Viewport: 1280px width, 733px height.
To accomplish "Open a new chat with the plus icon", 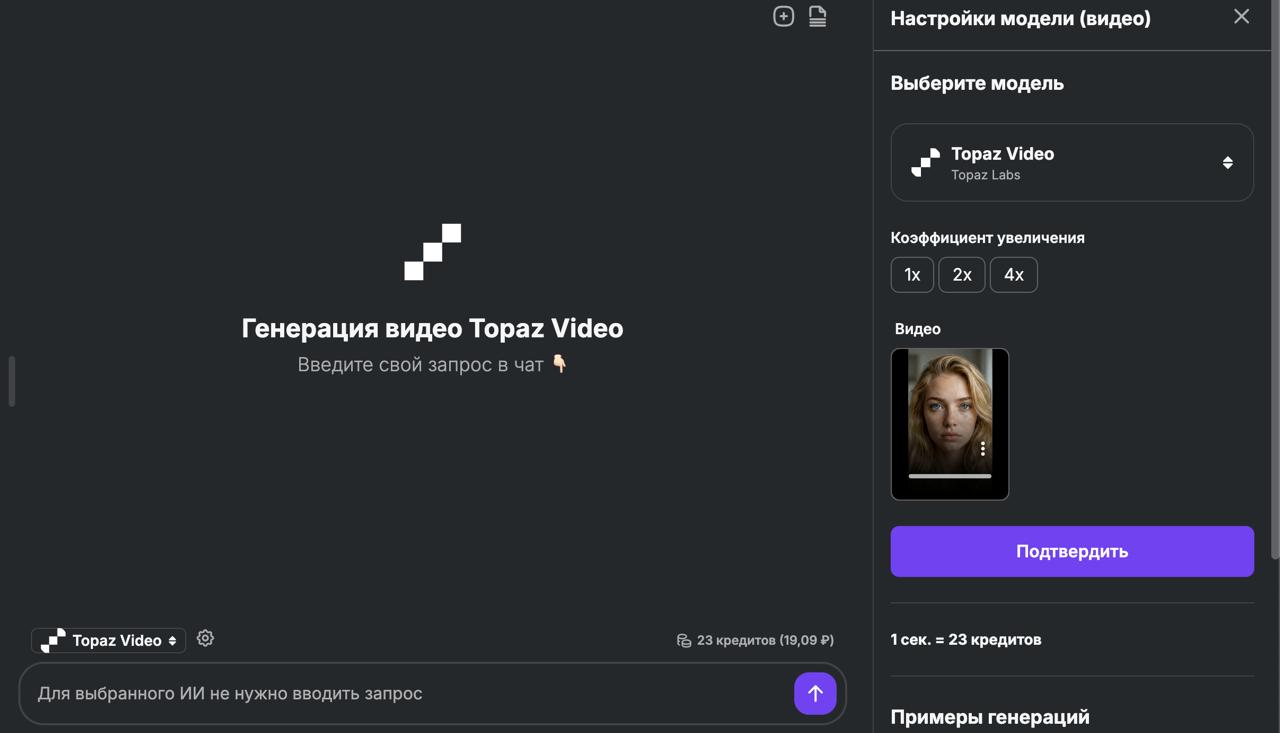I will coord(783,15).
